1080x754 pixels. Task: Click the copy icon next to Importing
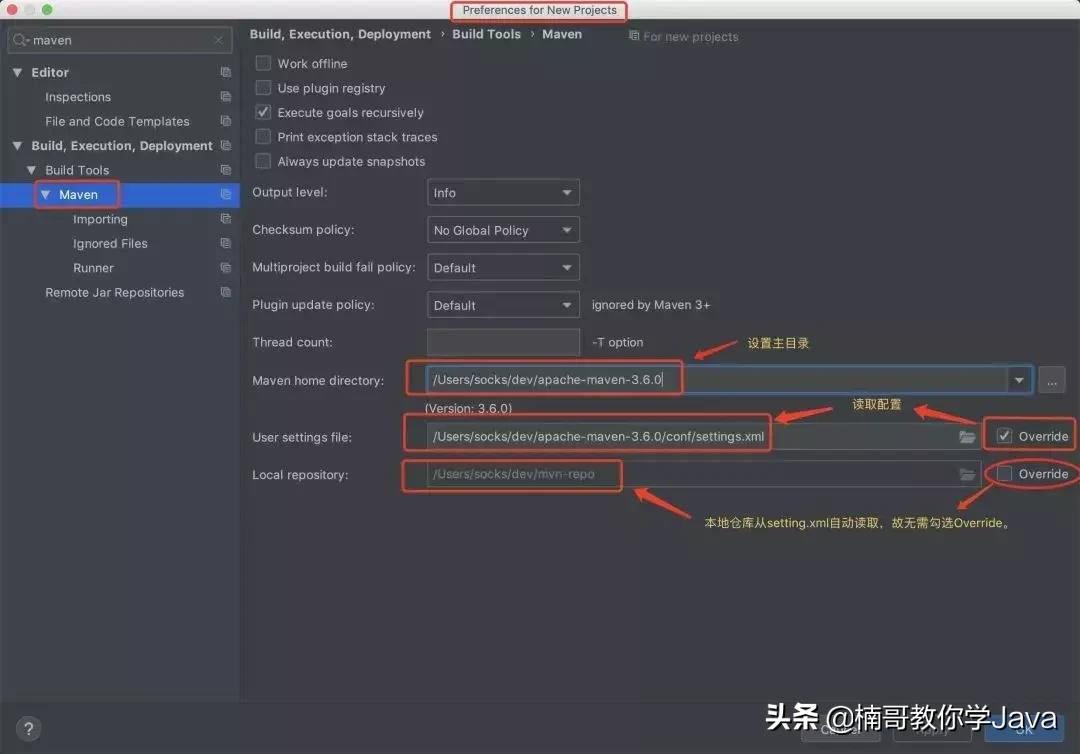click(x=226, y=219)
